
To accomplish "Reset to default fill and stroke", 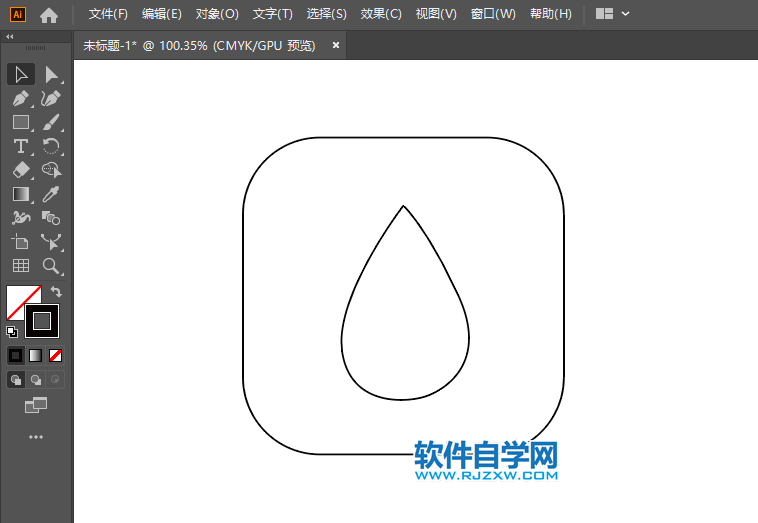I will 12,332.
